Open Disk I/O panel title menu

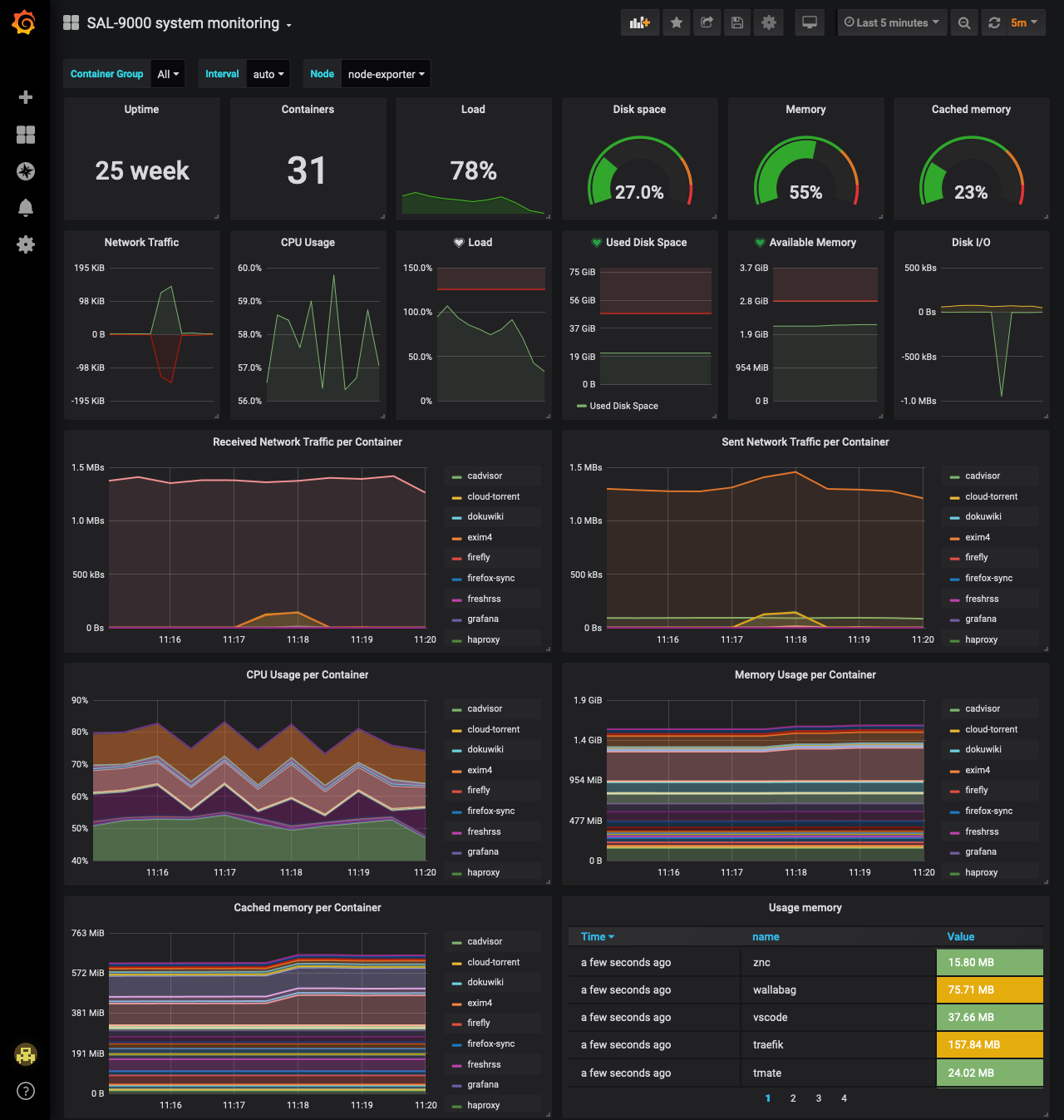pos(971,243)
